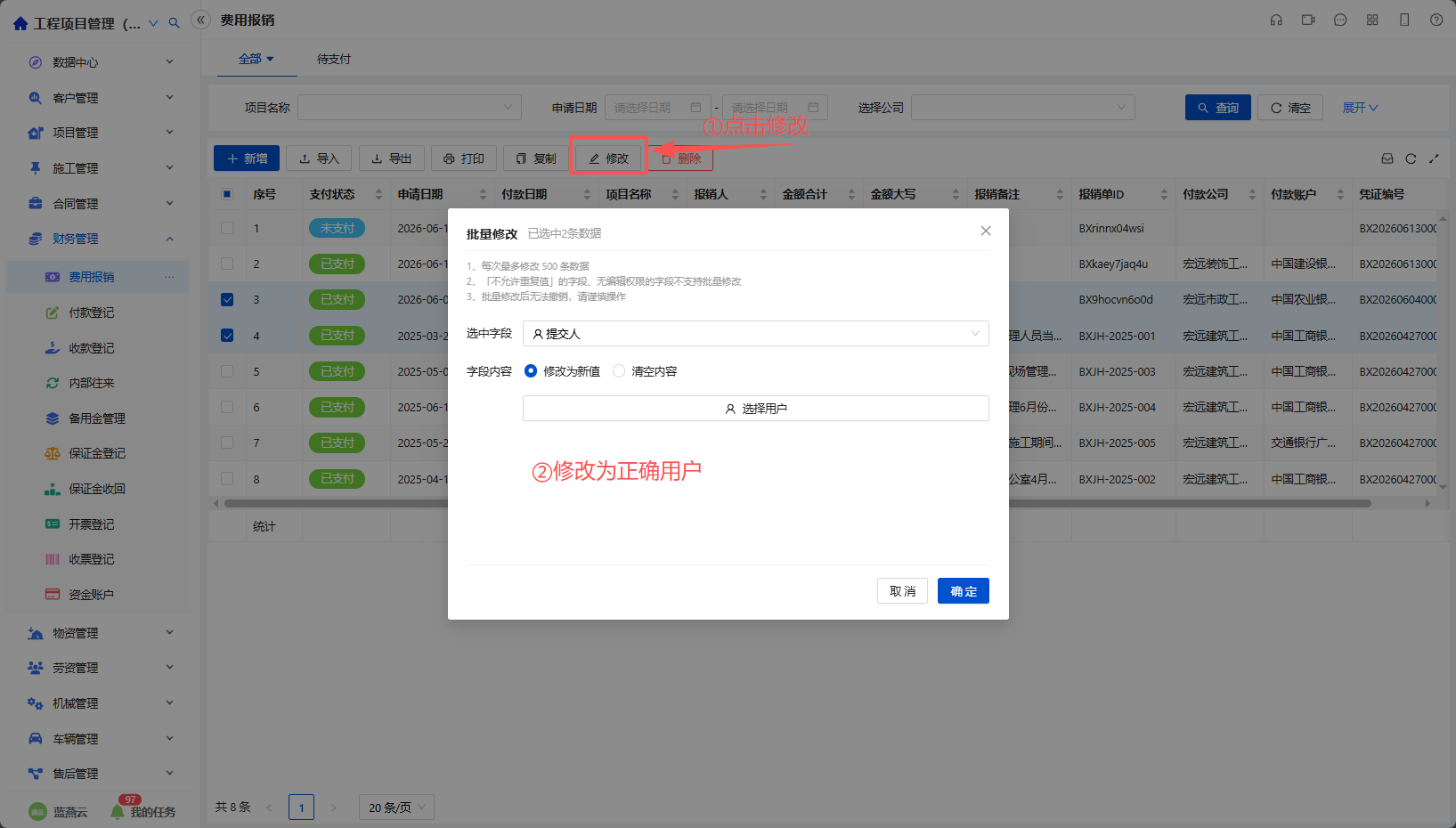Viewport: 1456px width, 828px height.
Task: Collapse the 财务管理 menu
Action: pyautogui.click(x=101, y=239)
